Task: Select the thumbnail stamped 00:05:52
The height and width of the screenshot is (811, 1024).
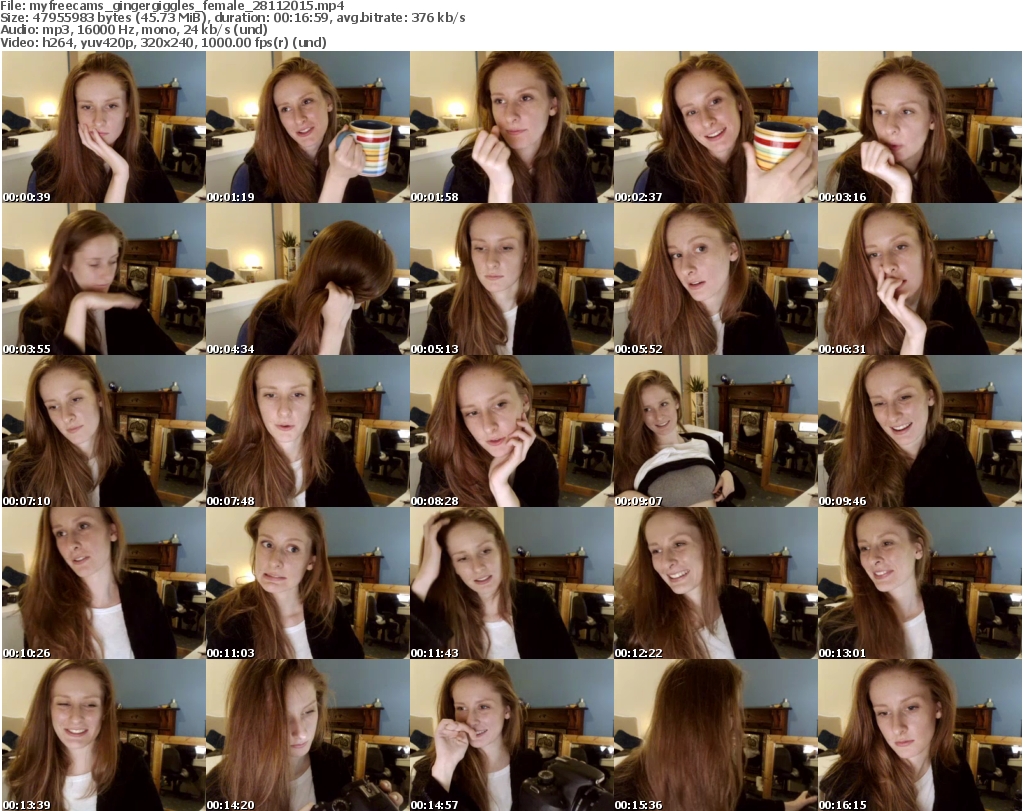Action: click(x=716, y=279)
